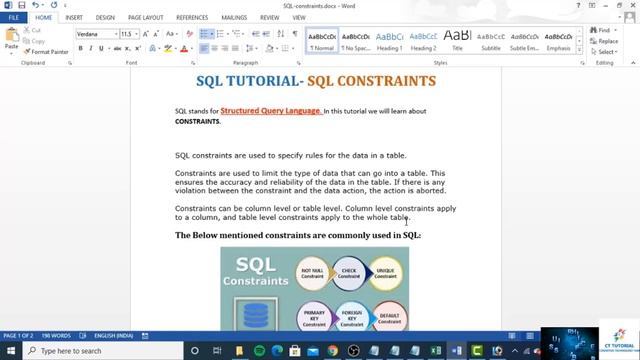
Task: Open OBS Studio from the taskbar
Action: (353, 351)
